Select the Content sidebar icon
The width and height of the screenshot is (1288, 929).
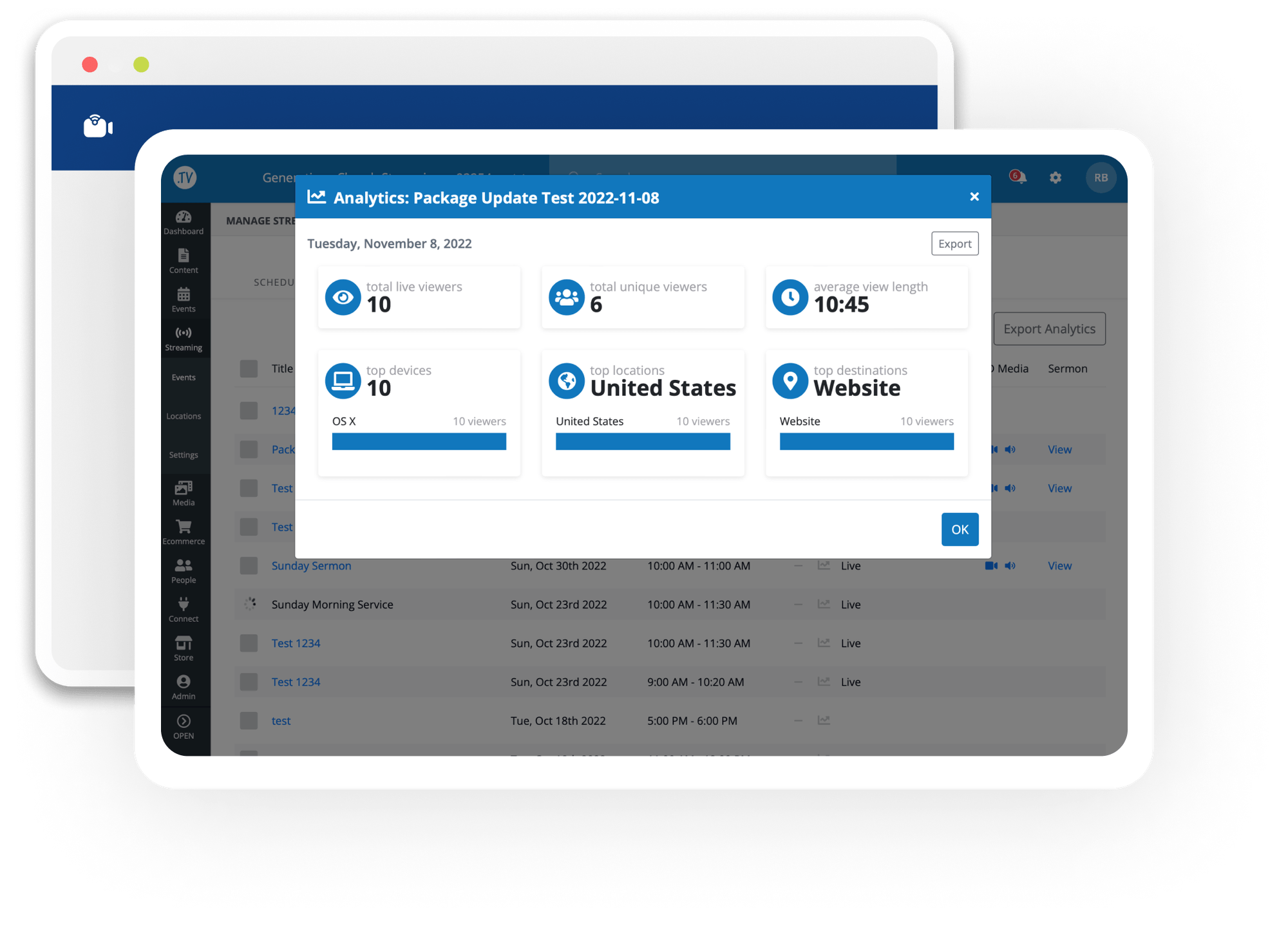click(x=184, y=261)
